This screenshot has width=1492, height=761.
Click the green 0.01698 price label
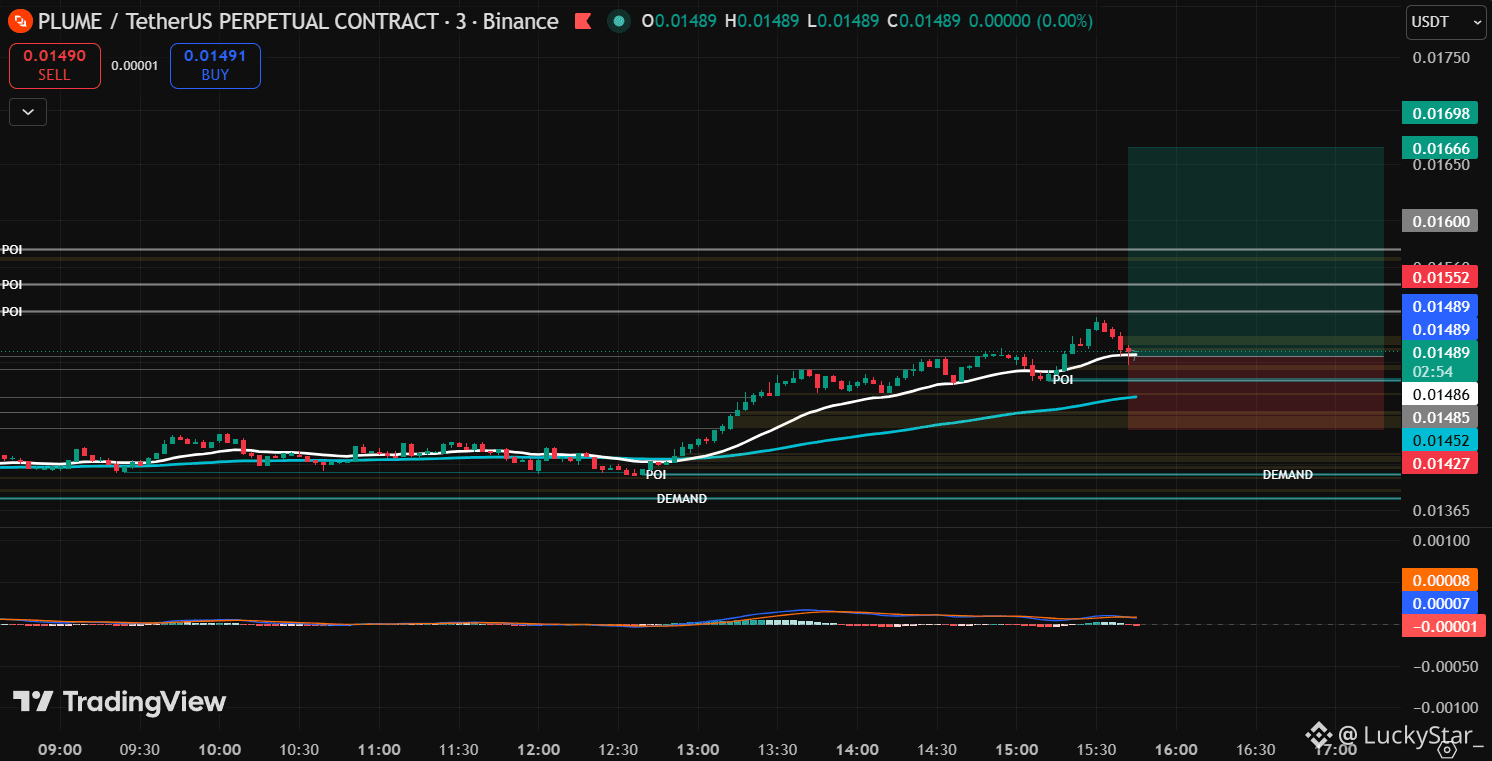pyautogui.click(x=1441, y=113)
